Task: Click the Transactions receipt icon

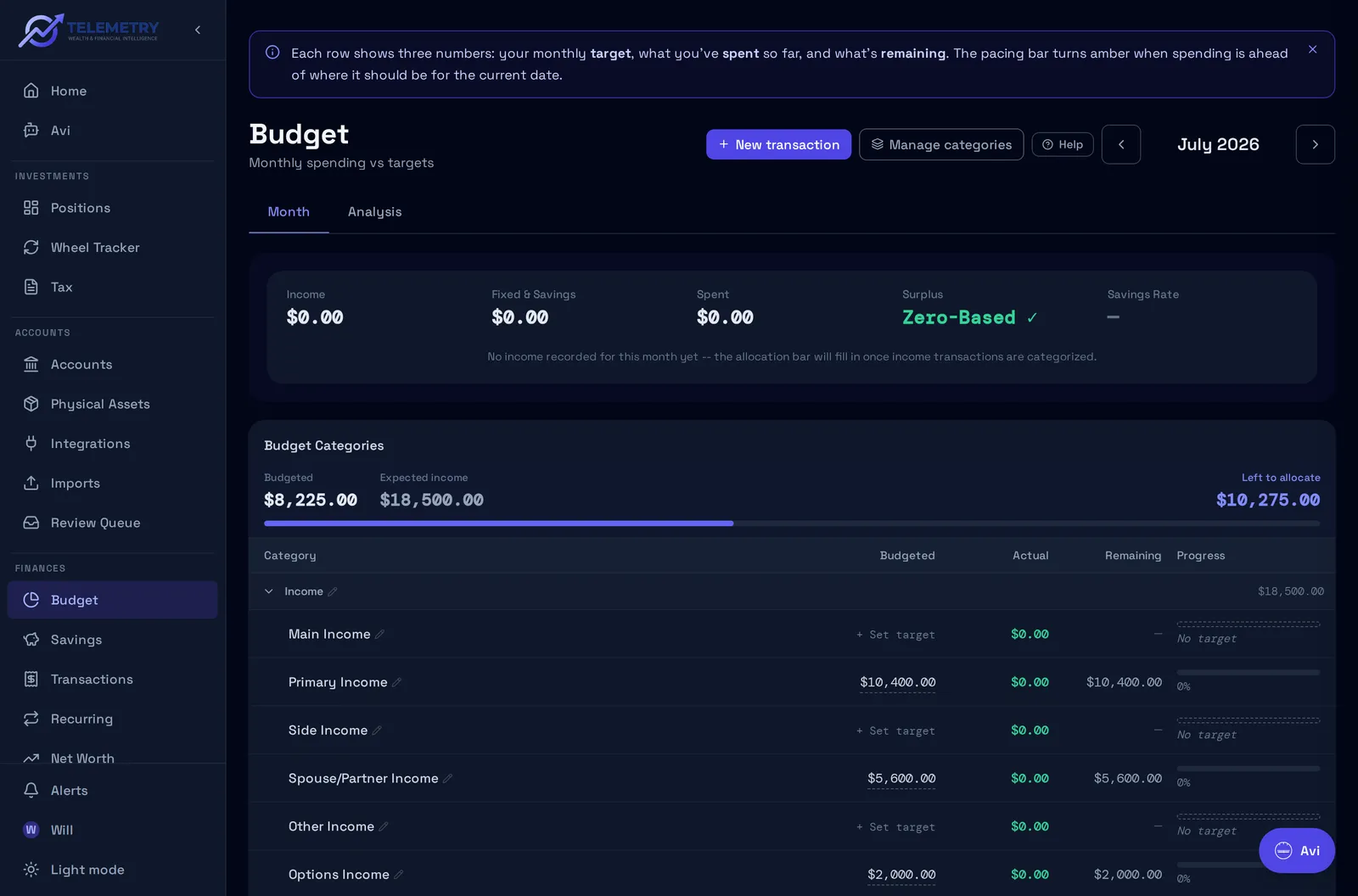Action: coord(31,679)
